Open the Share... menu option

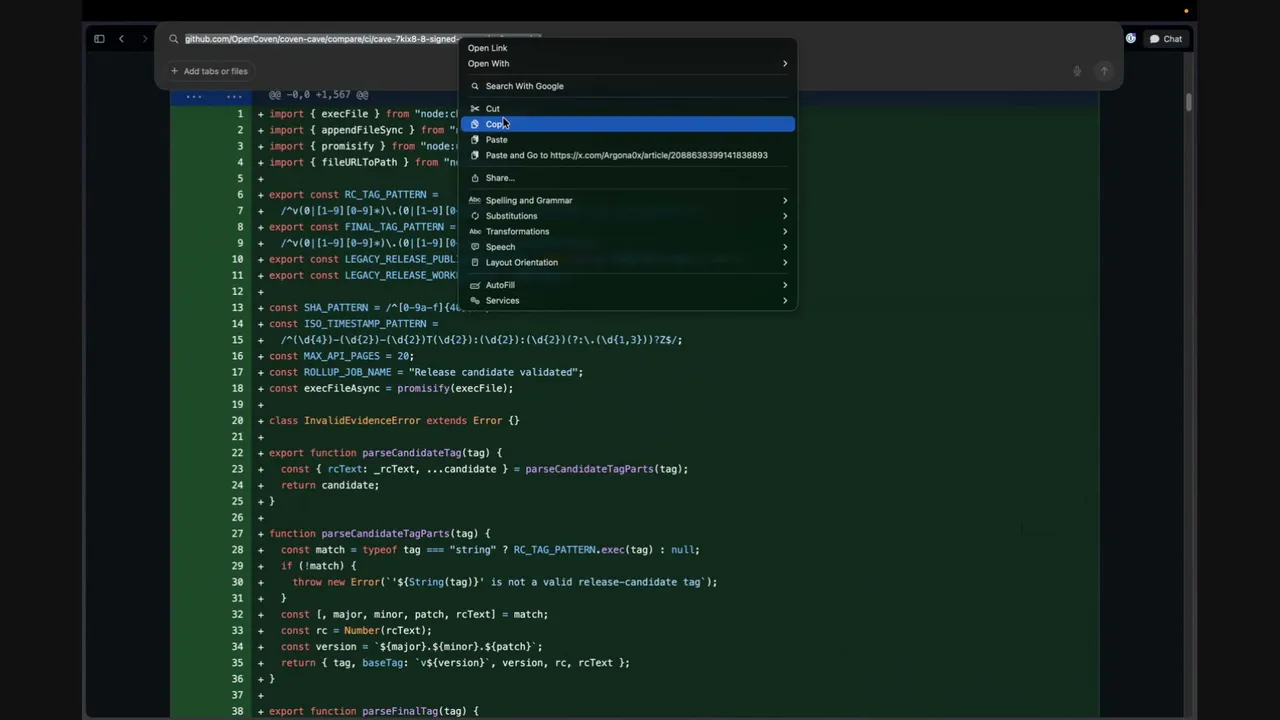[x=628, y=178]
